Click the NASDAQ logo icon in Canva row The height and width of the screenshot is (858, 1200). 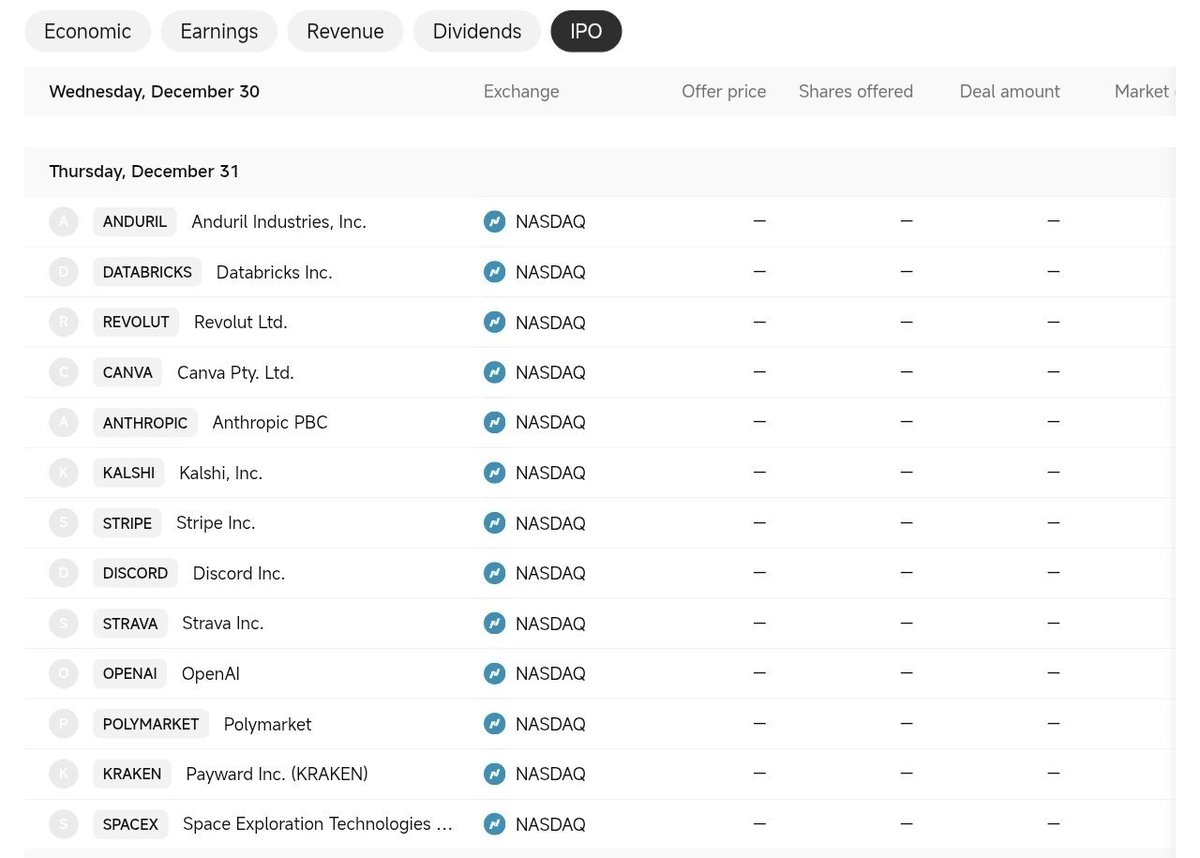pyautogui.click(x=494, y=372)
